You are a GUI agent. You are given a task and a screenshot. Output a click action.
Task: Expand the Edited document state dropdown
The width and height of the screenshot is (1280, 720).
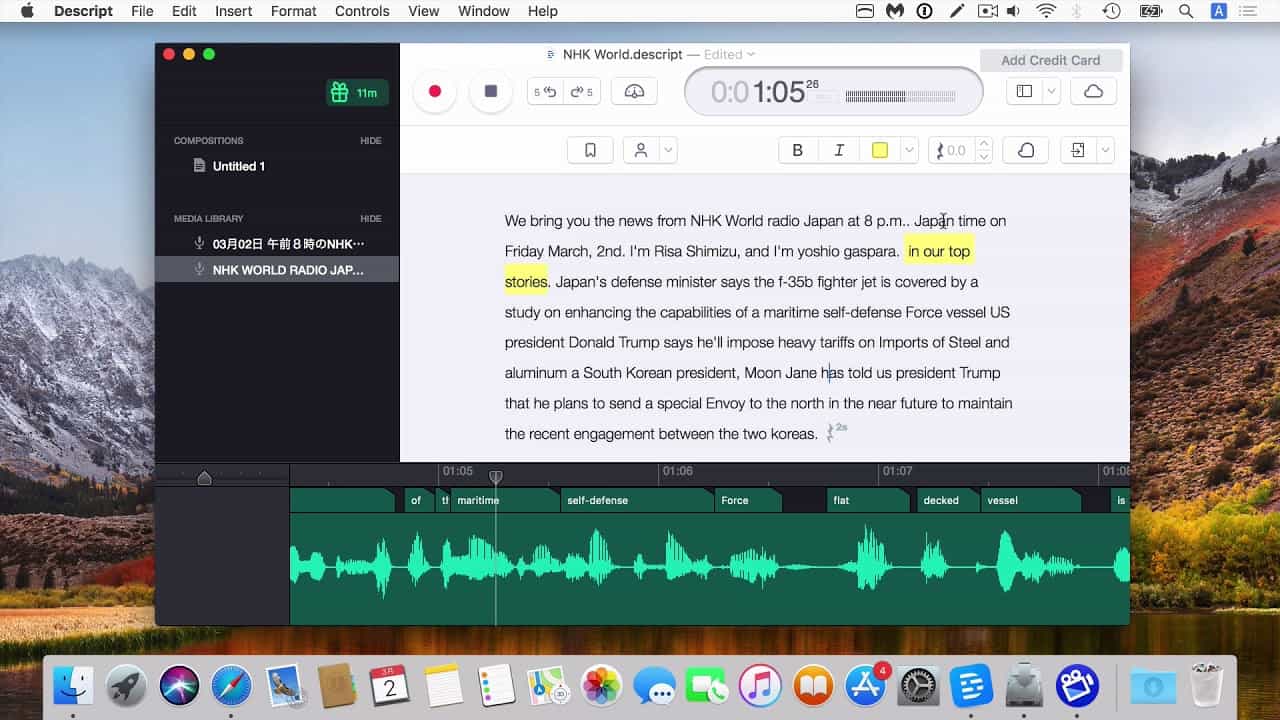click(x=752, y=54)
